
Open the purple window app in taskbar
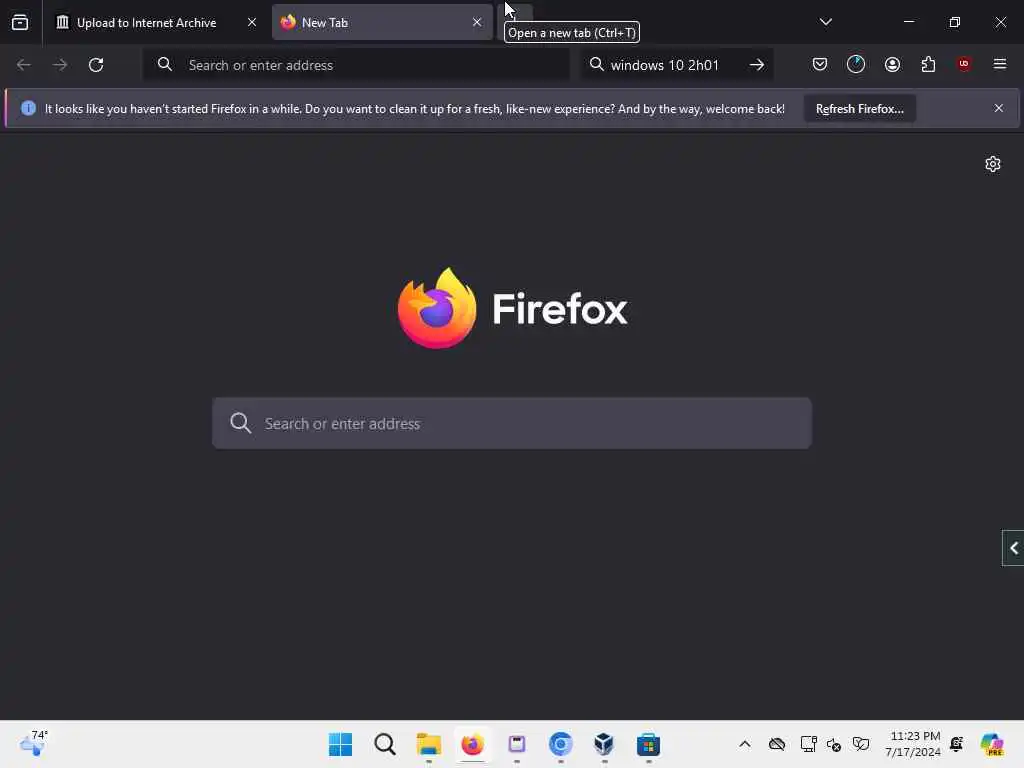[x=517, y=744]
